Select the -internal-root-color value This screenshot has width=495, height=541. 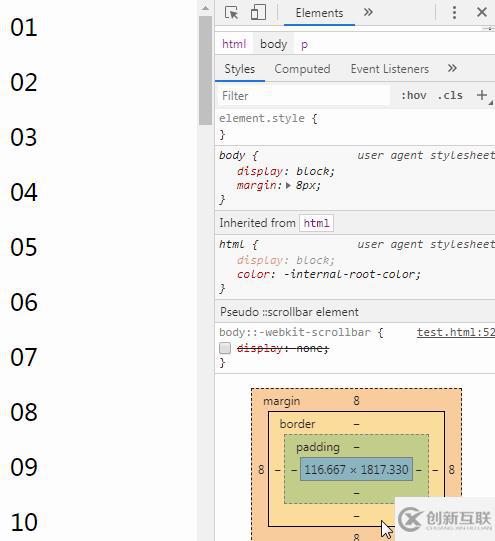coord(349,274)
